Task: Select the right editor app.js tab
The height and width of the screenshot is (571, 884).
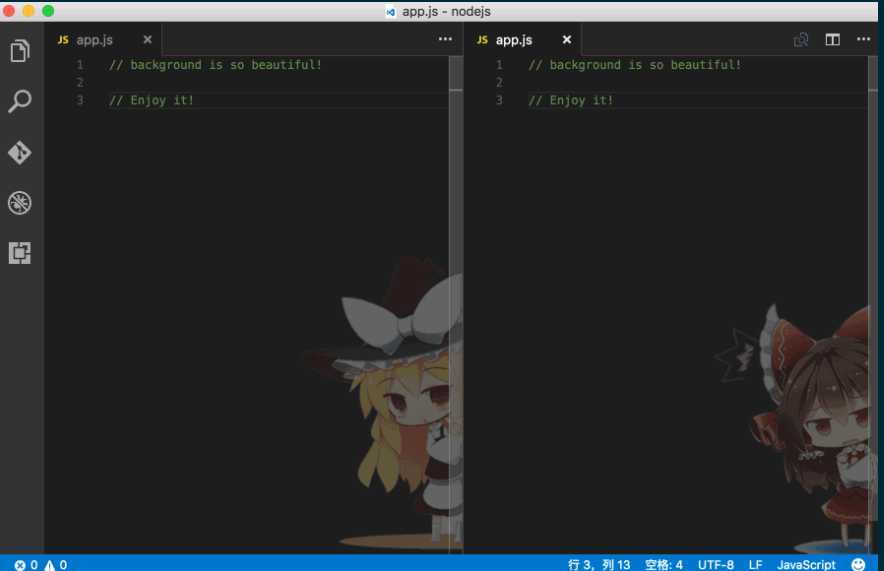Action: (523, 39)
